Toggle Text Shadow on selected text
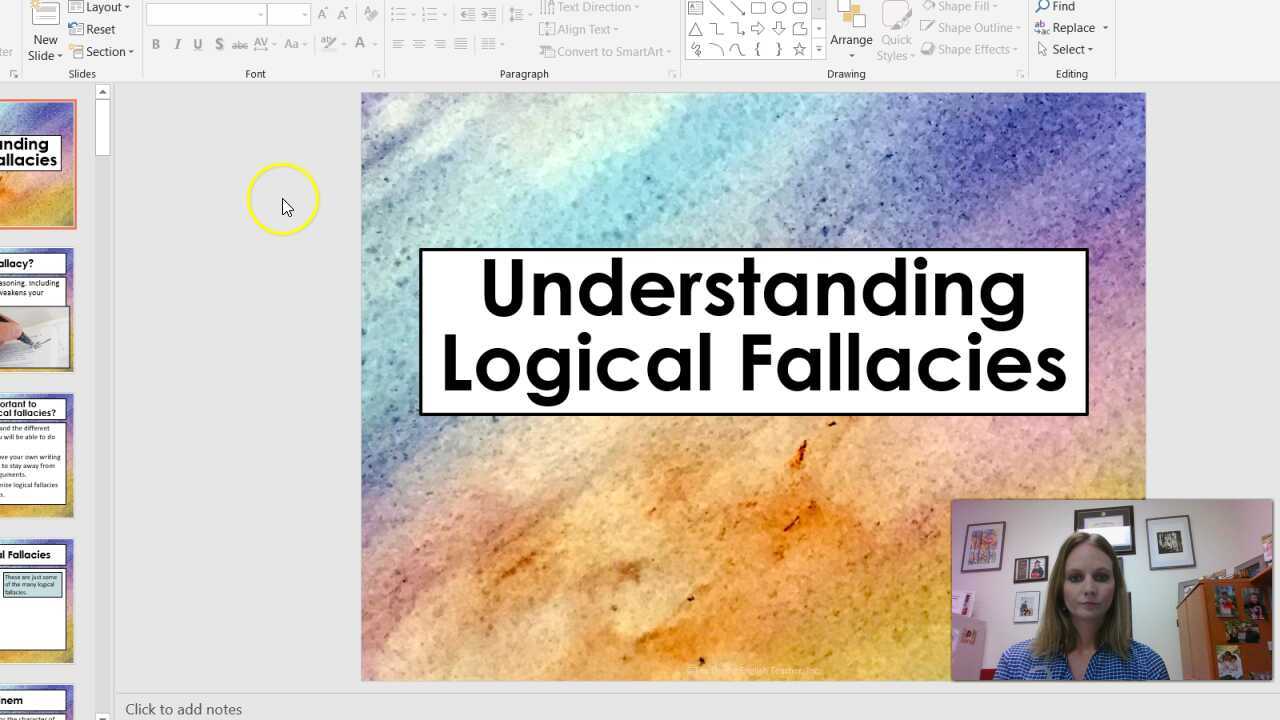The height and width of the screenshot is (720, 1280). click(218, 44)
